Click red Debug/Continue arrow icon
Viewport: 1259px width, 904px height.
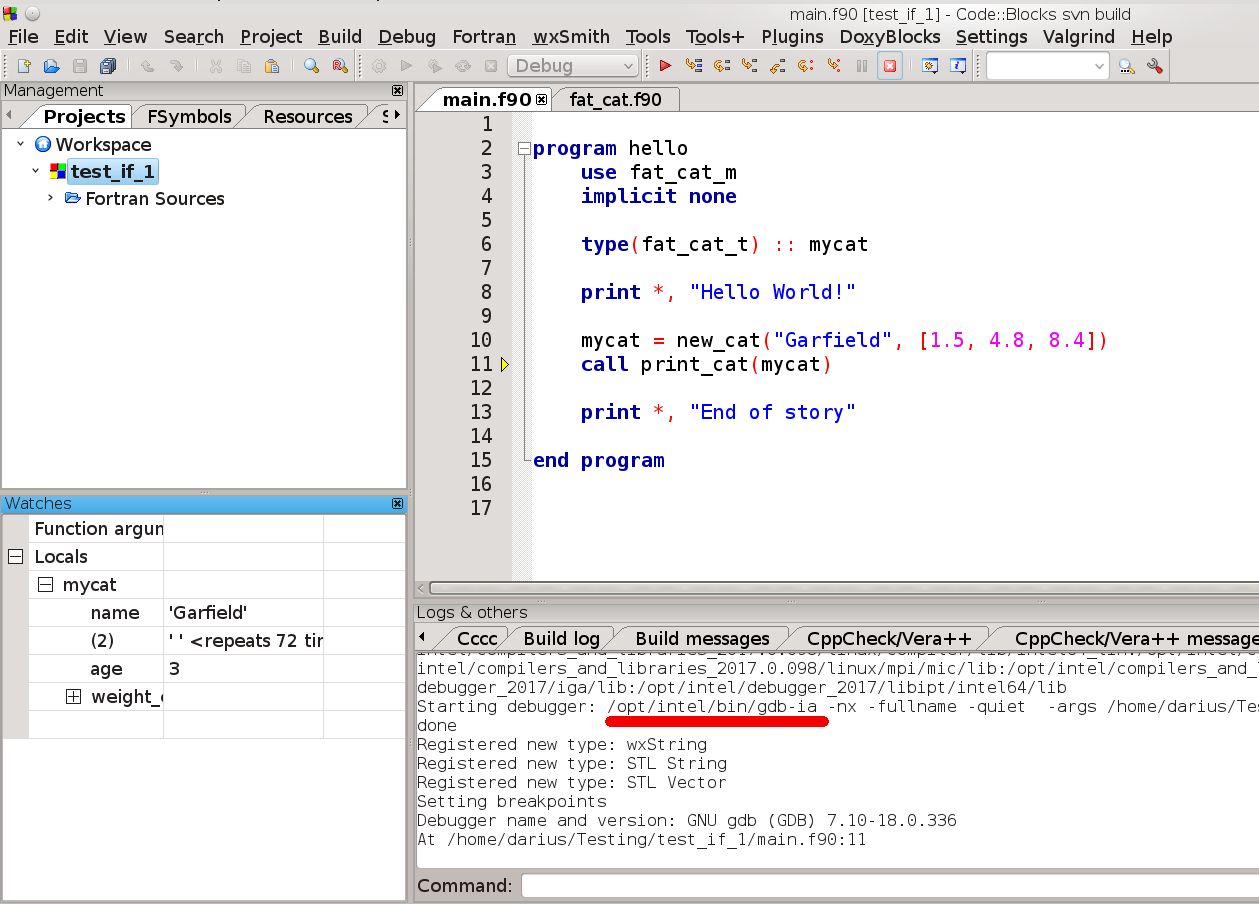point(665,66)
